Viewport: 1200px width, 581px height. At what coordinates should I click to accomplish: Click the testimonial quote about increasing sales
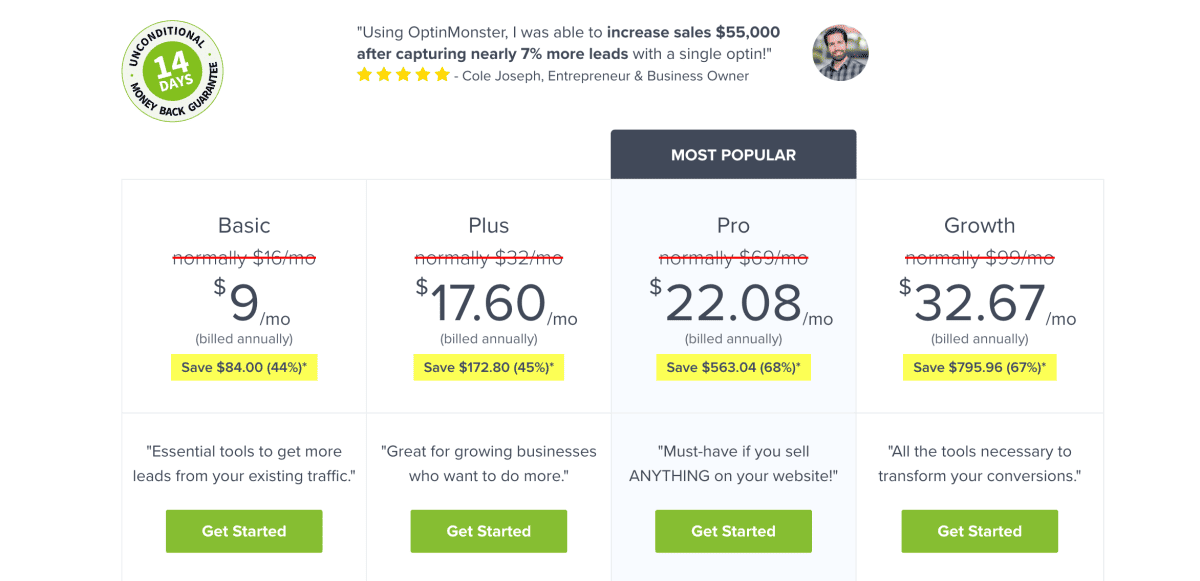tap(568, 43)
